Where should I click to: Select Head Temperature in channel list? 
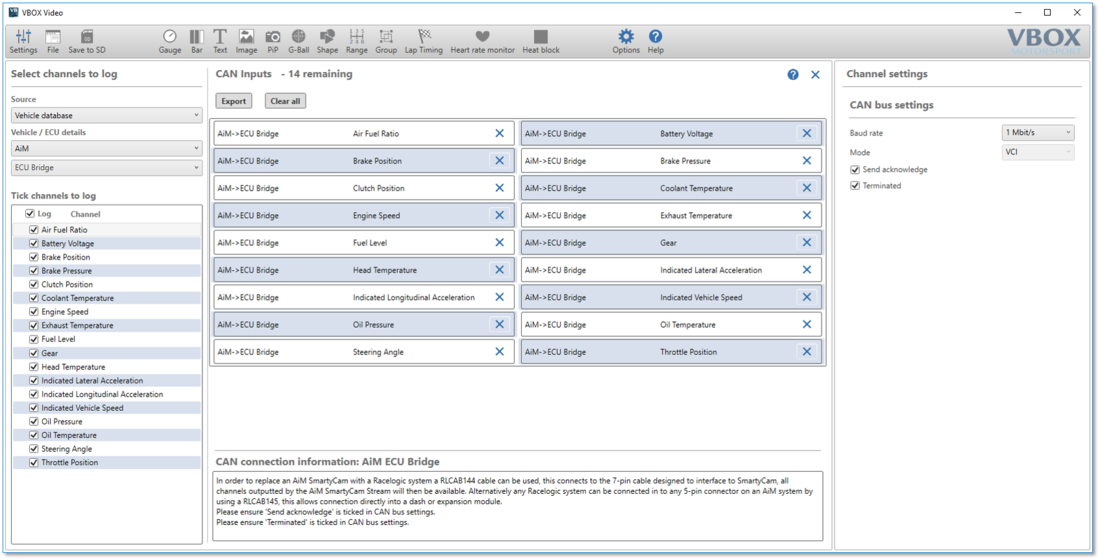coord(107,367)
